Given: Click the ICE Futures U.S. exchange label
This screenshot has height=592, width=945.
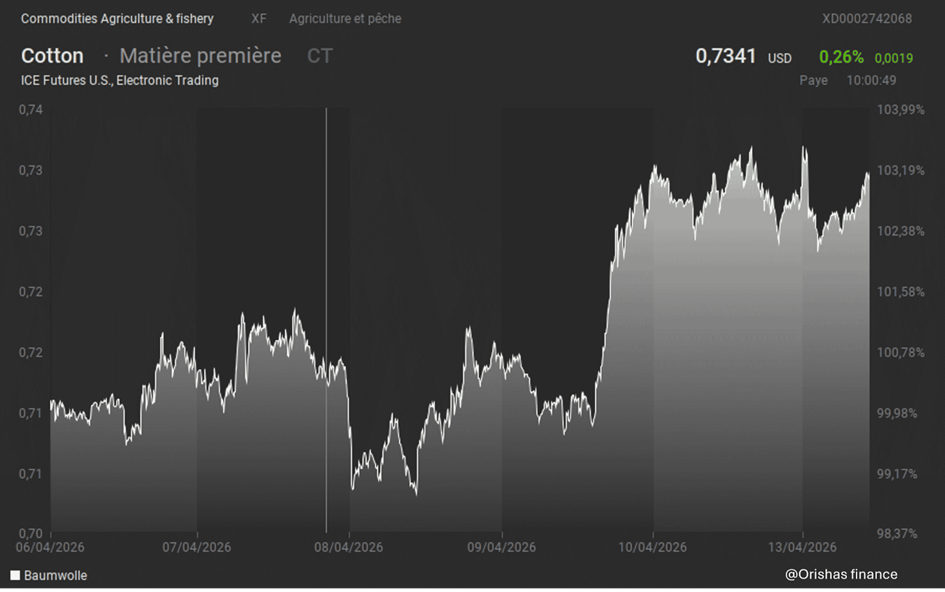Looking at the screenshot, I should click(x=120, y=80).
